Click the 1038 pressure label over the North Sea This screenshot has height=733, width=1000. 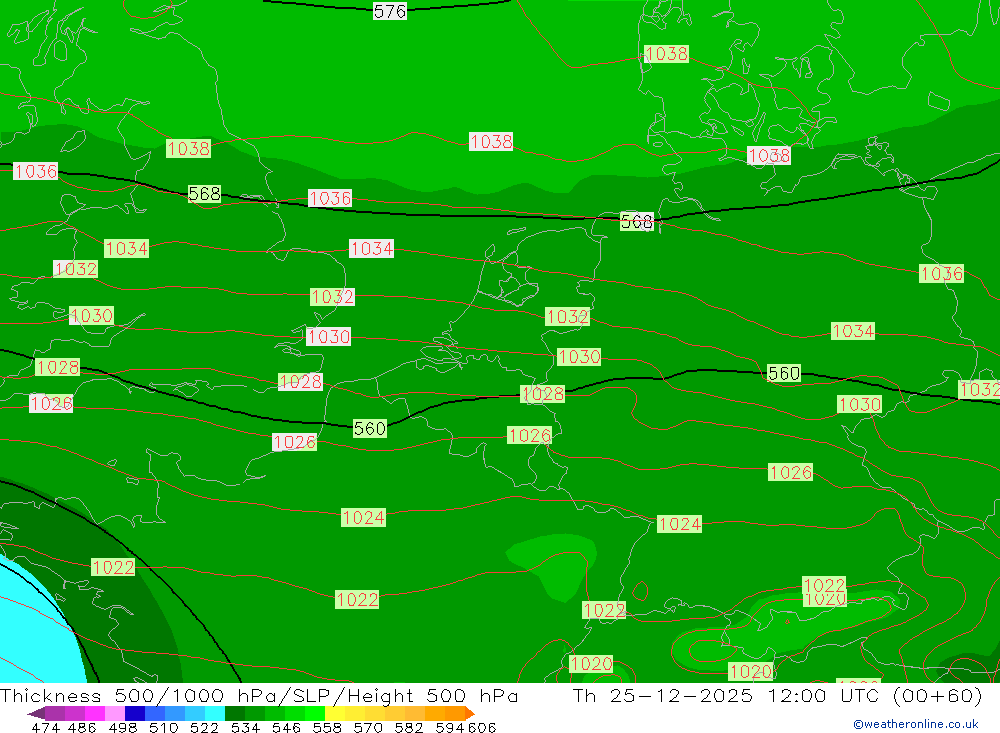[x=490, y=142]
